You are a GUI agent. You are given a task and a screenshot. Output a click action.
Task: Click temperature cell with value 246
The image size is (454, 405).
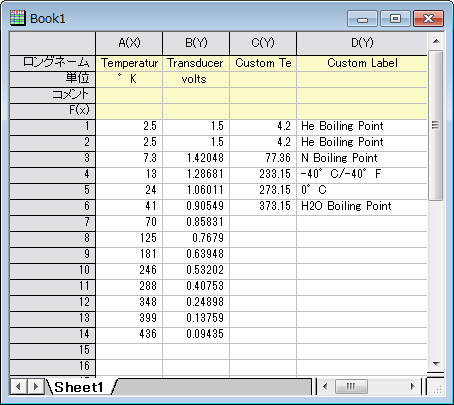[129, 271]
